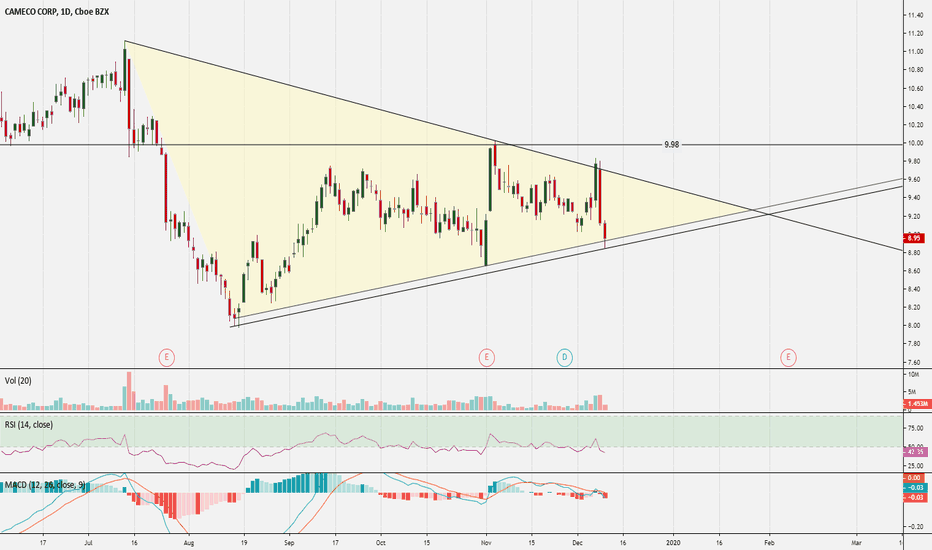The height and width of the screenshot is (550, 932).
Task: Click the Mar date axis label
Action: pyautogui.click(x=857, y=542)
